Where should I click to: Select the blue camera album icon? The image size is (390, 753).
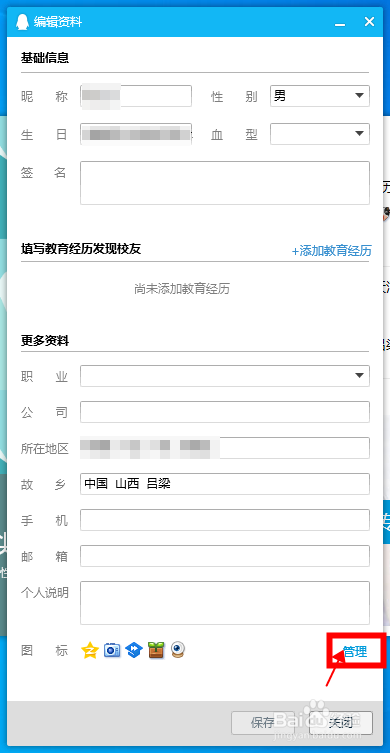pyautogui.click(x=112, y=650)
